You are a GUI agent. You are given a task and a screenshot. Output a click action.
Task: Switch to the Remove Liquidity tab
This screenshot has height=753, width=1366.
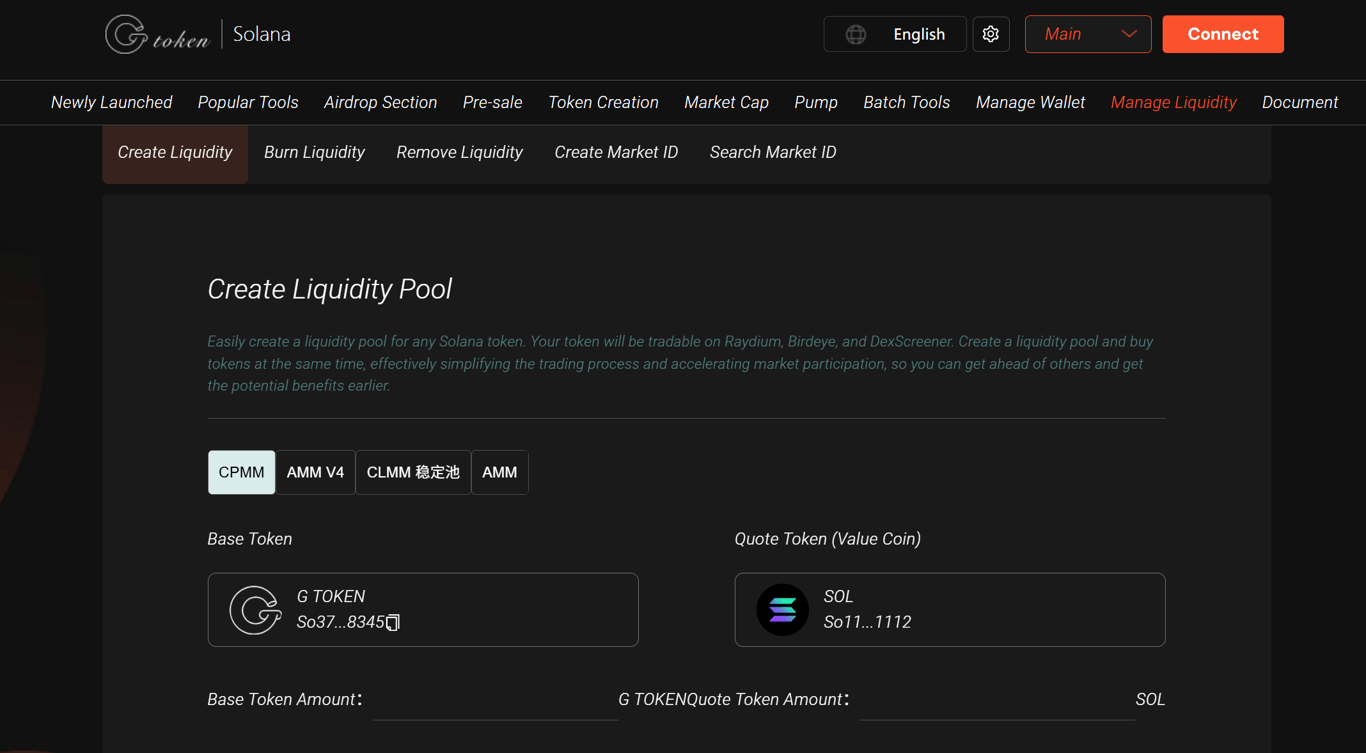click(459, 152)
